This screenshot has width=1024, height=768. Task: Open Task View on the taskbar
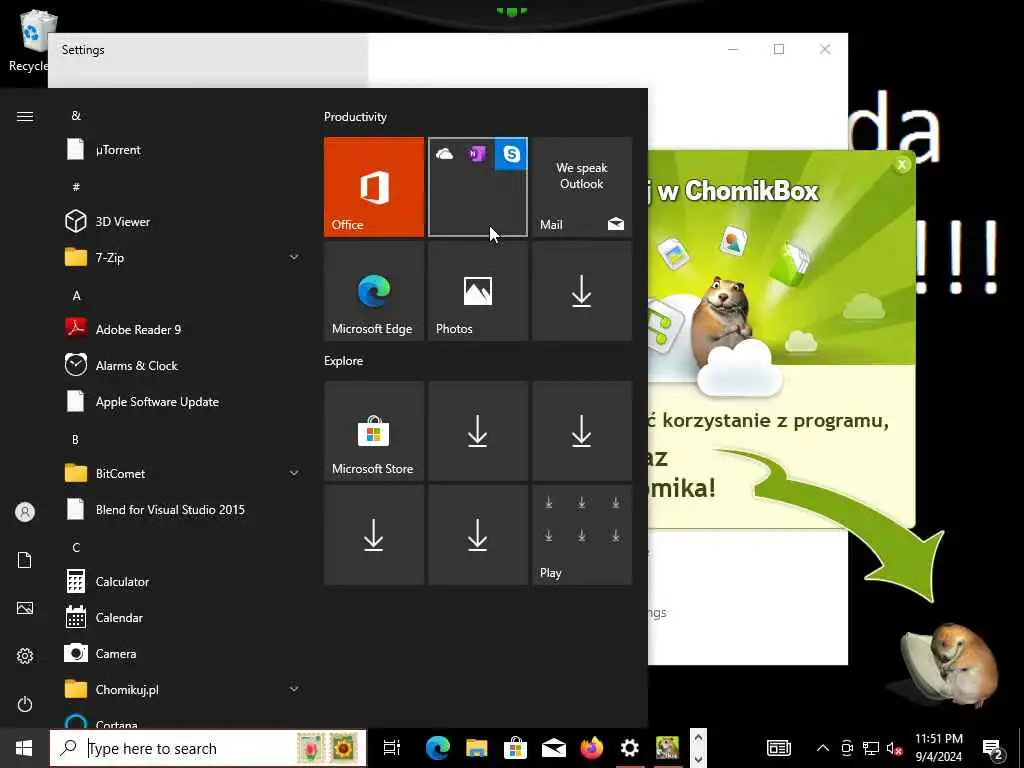[392, 748]
